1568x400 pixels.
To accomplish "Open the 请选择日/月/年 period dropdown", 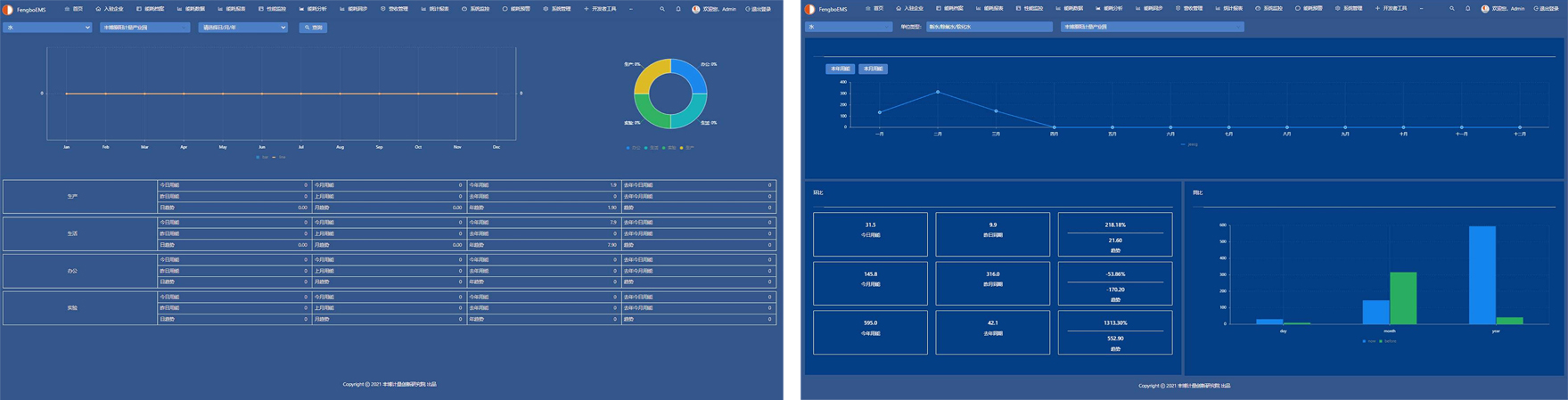I will pyautogui.click(x=242, y=28).
